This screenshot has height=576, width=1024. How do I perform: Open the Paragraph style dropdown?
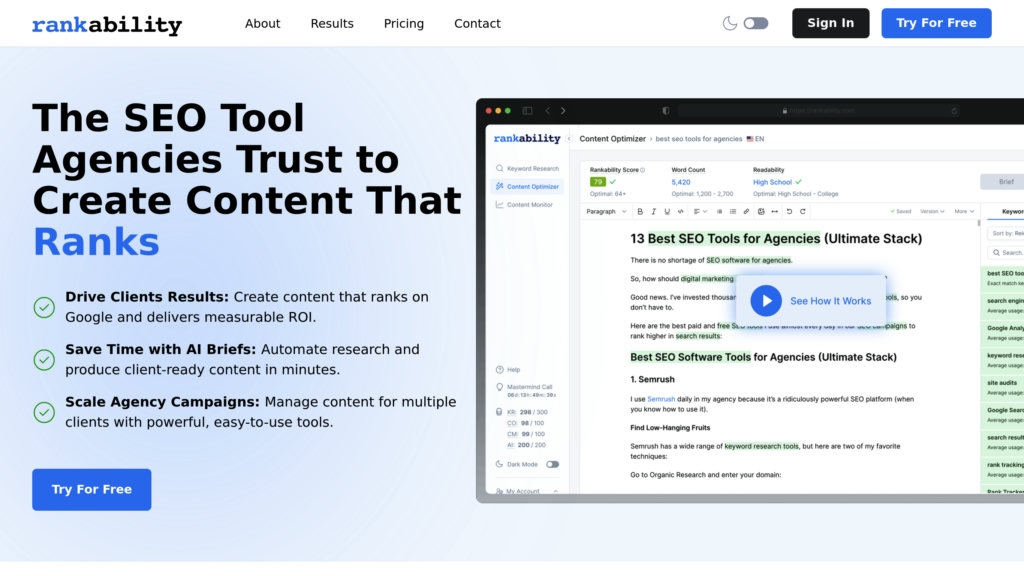click(x=606, y=211)
